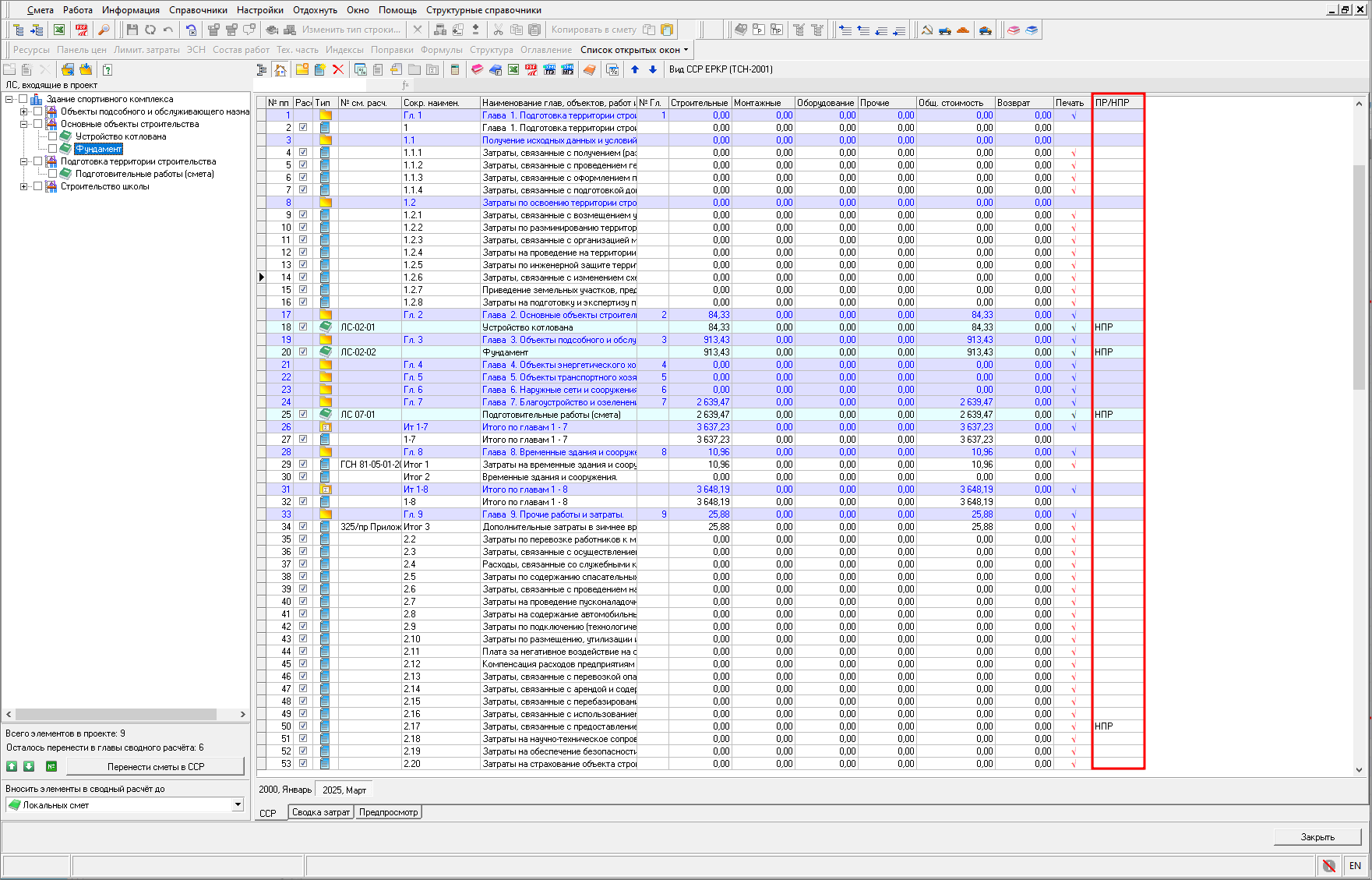Switch to Сводка затрат tab
This screenshot has width=1372, height=880.
pyautogui.click(x=321, y=812)
